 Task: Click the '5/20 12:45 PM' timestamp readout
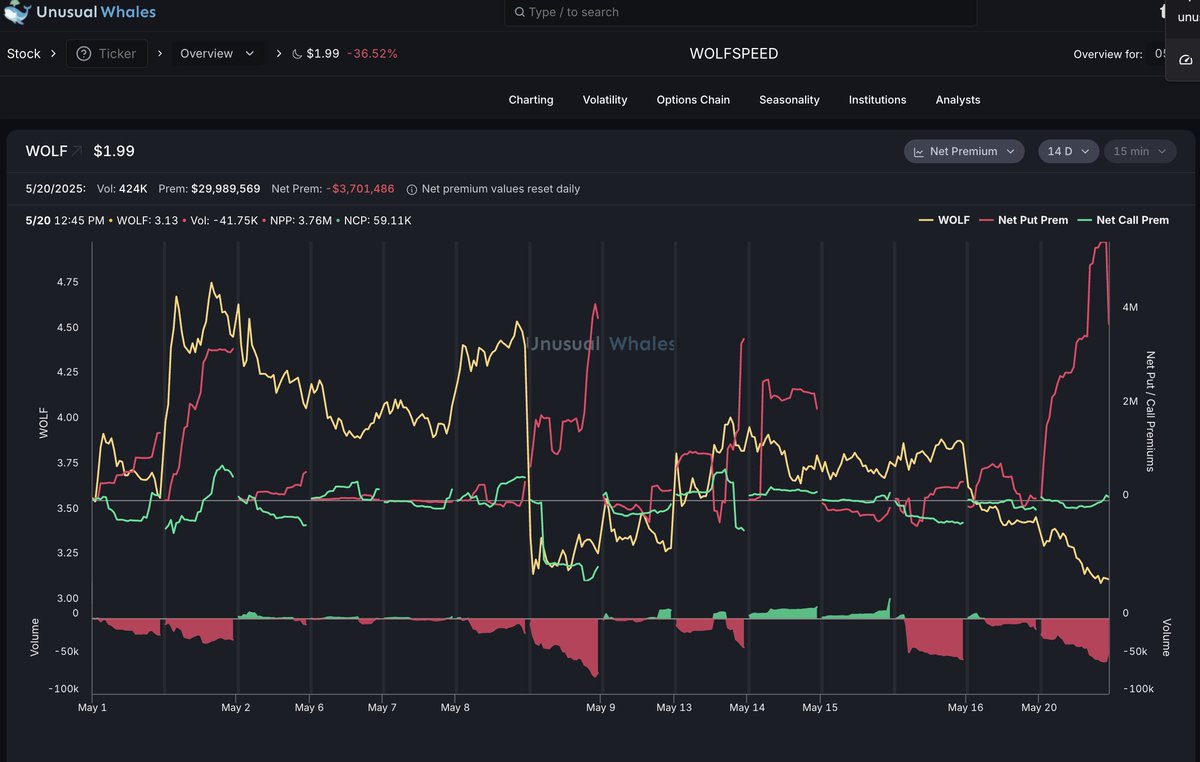(65, 220)
